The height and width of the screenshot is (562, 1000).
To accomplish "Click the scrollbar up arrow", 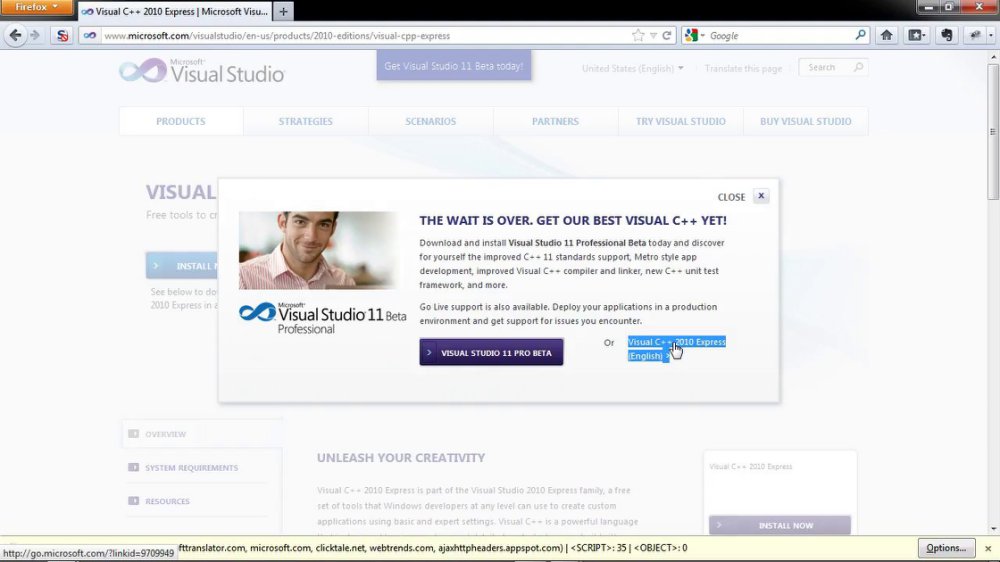I will (x=994, y=57).
